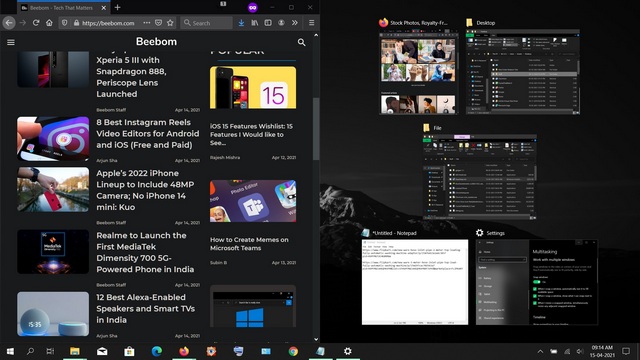
Task: Open network icon in tray
Action: pyautogui.click(x=567, y=351)
